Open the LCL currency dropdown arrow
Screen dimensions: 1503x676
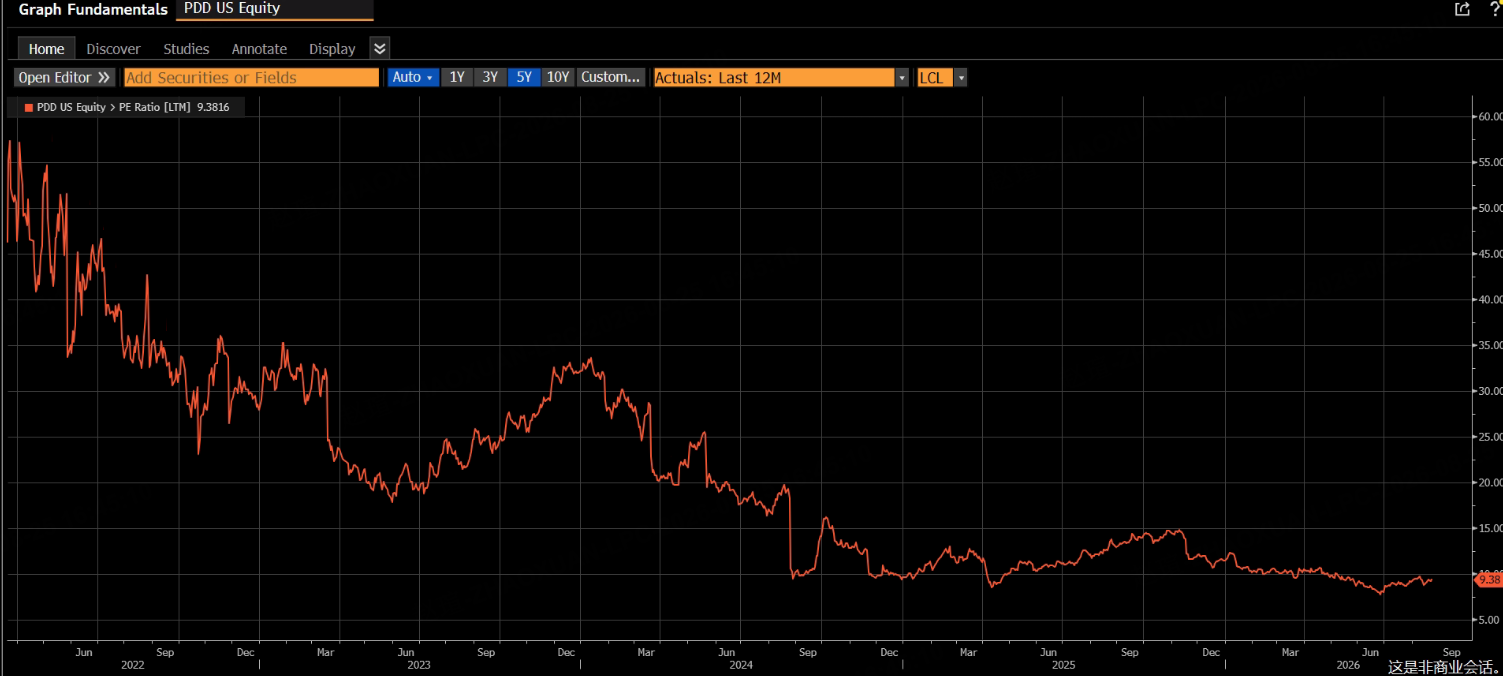click(x=961, y=77)
